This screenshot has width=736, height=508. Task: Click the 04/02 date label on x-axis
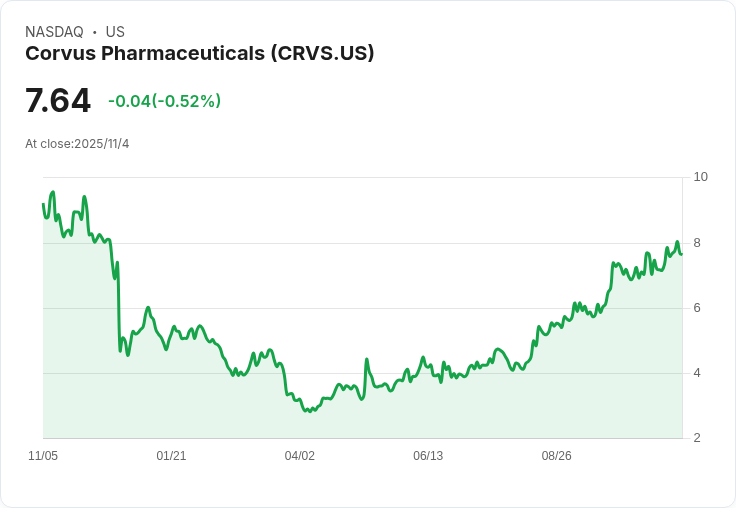pos(299,456)
